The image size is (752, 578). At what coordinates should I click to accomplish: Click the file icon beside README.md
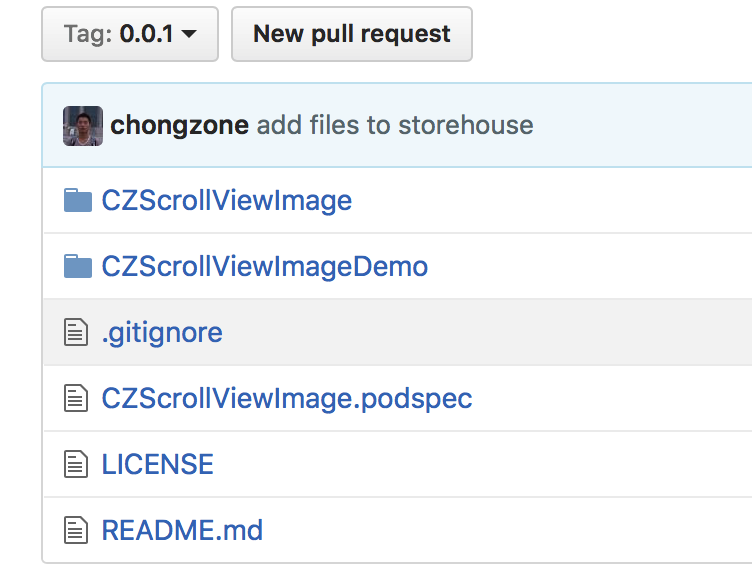77,530
